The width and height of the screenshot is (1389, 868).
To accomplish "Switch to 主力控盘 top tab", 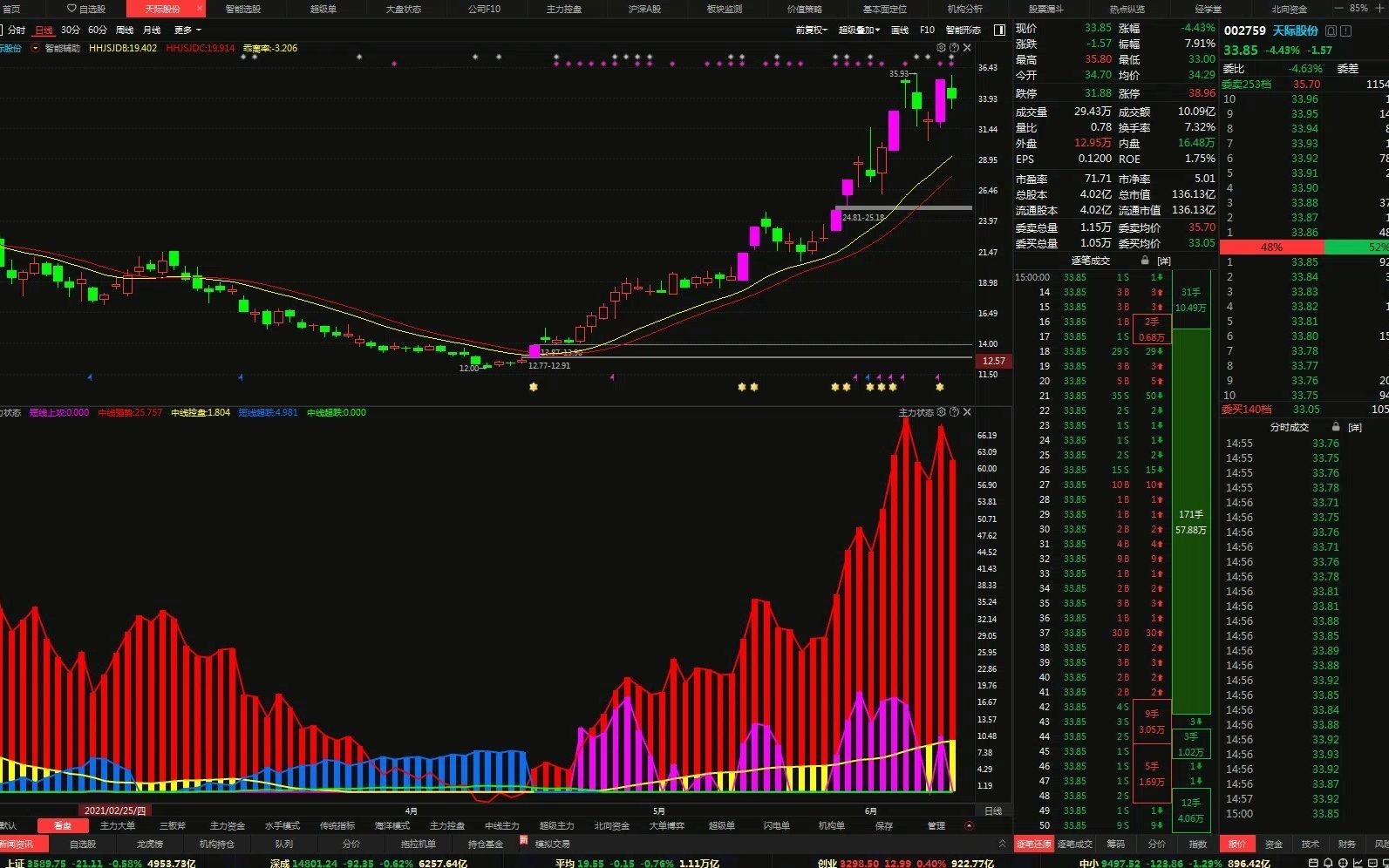I will [564, 9].
